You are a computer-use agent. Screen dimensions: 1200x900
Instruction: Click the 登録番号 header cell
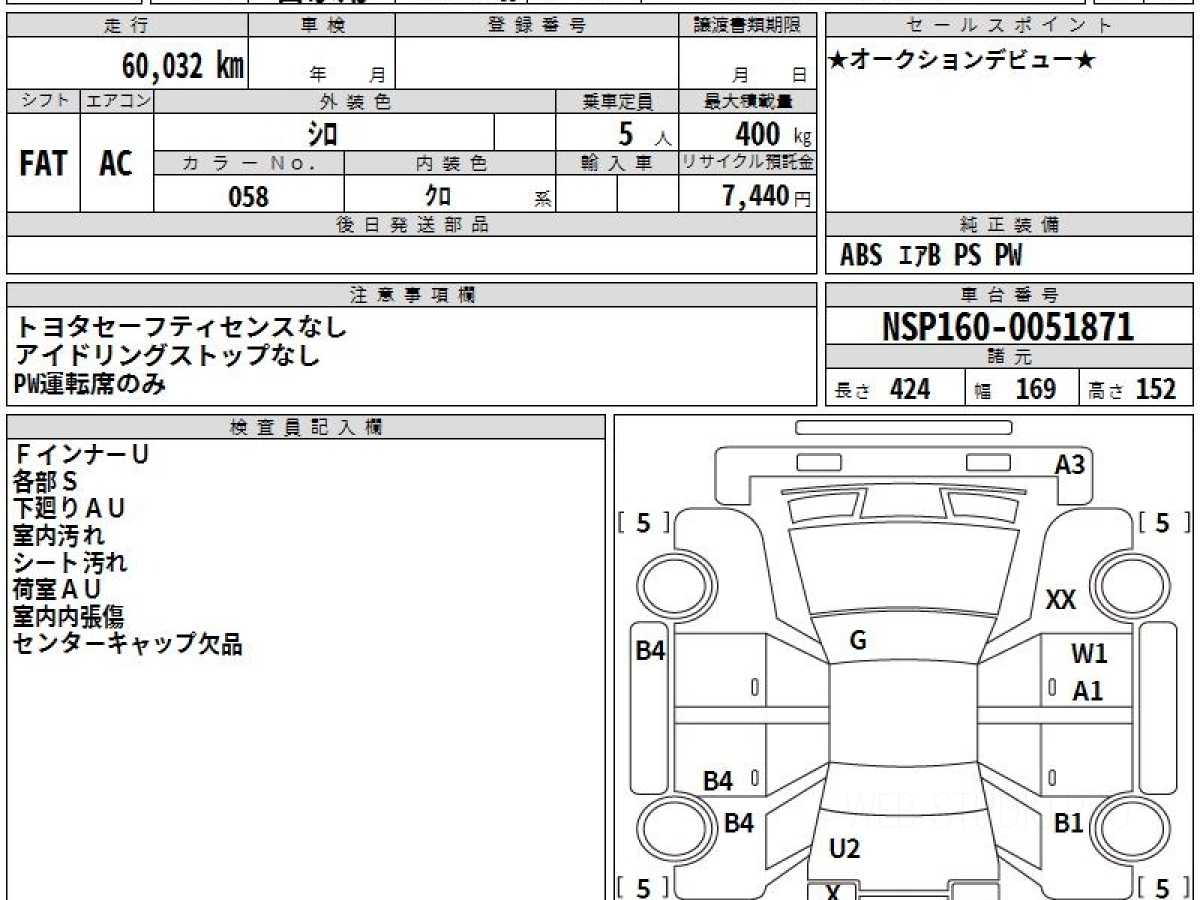537,26
